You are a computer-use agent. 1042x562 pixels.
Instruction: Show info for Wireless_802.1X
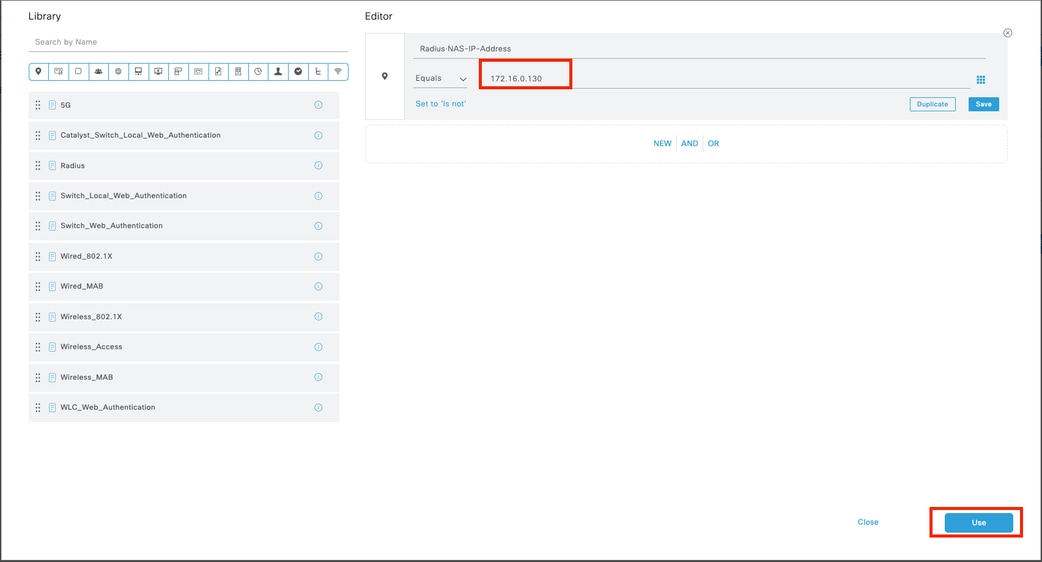click(318, 317)
